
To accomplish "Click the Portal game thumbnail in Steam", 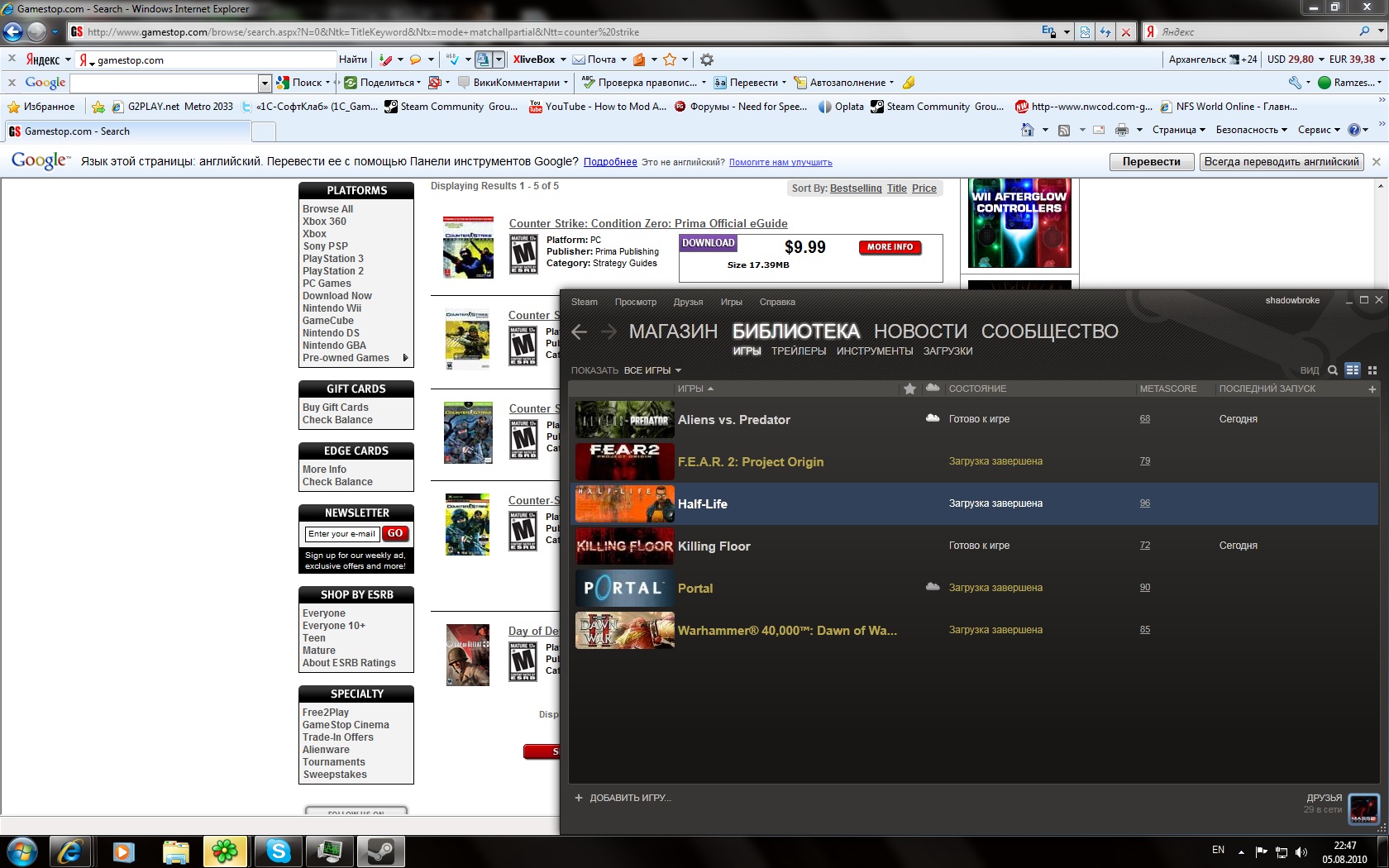I will tap(624, 588).
